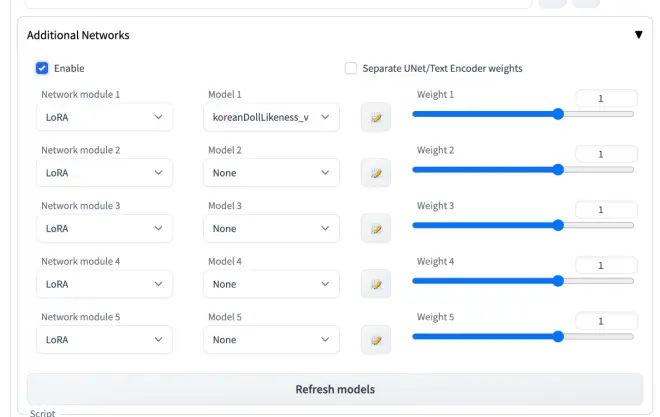Viewport: 660px width, 417px height.
Task: Uncheck the Enable checkbox
Action: (x=42, y=68)
